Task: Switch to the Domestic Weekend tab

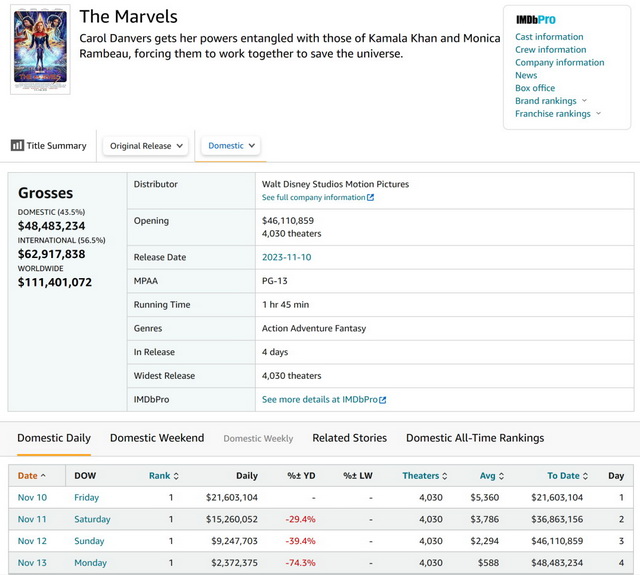Action: [x=157, y=438]
